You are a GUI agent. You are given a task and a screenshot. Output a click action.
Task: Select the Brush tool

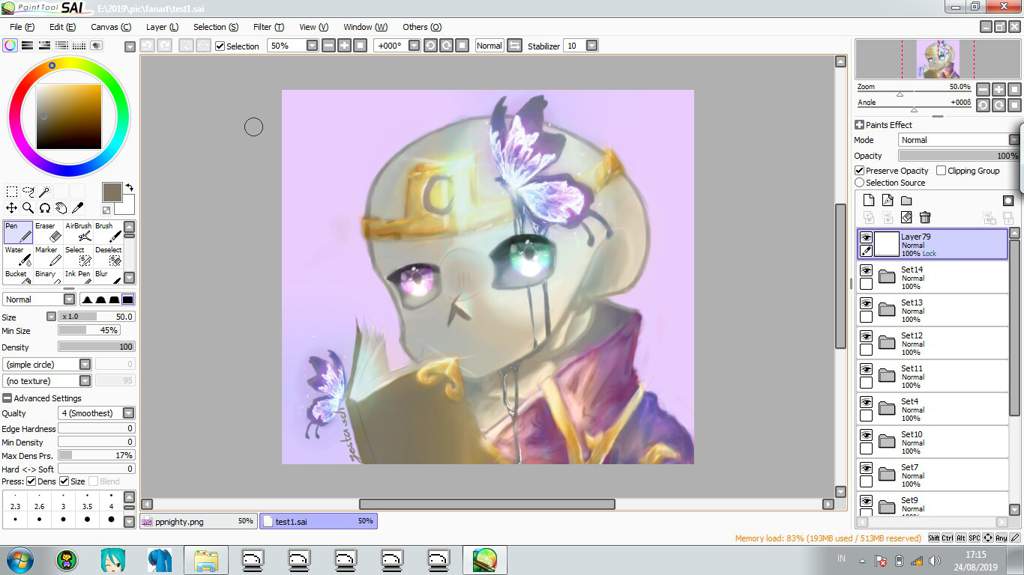coord(108,233)
